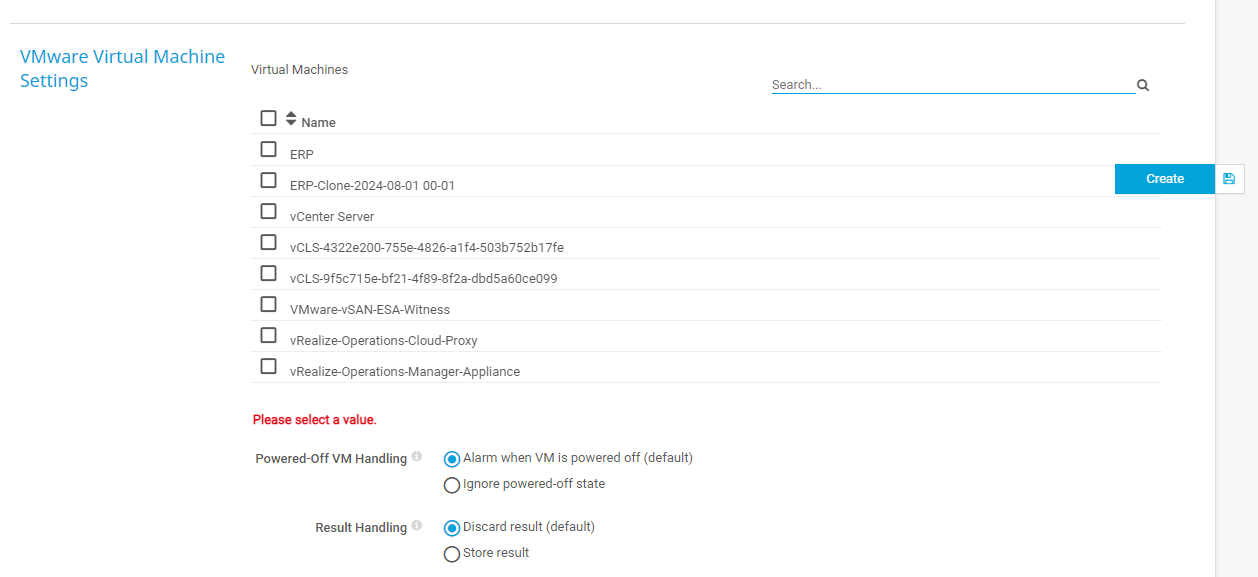Viewport: 1258px width, 577px height.
Task: Click the search magnifier icon
Action: point(1143,86)
